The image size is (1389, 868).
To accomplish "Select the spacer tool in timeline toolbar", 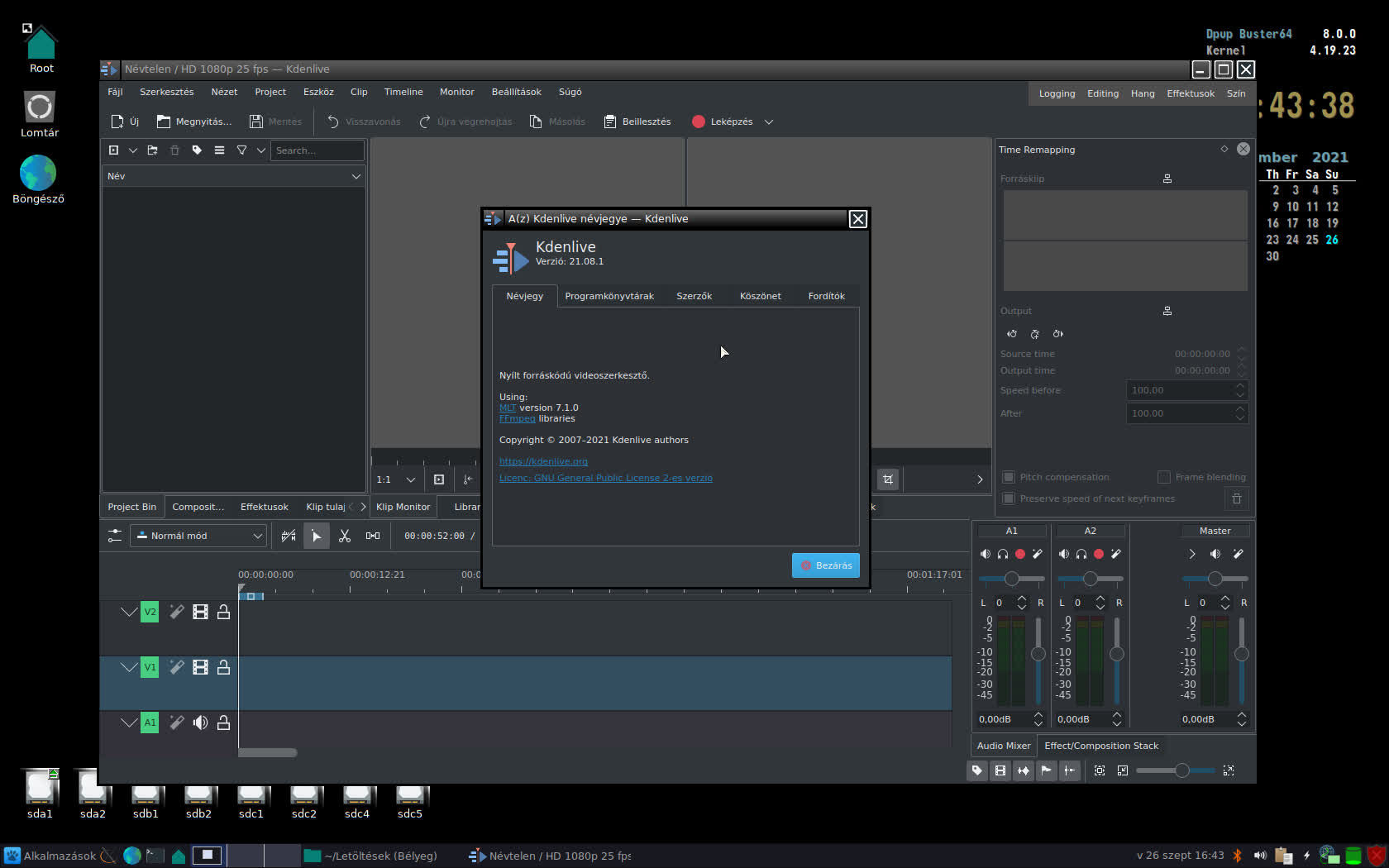I will (373, 536).
